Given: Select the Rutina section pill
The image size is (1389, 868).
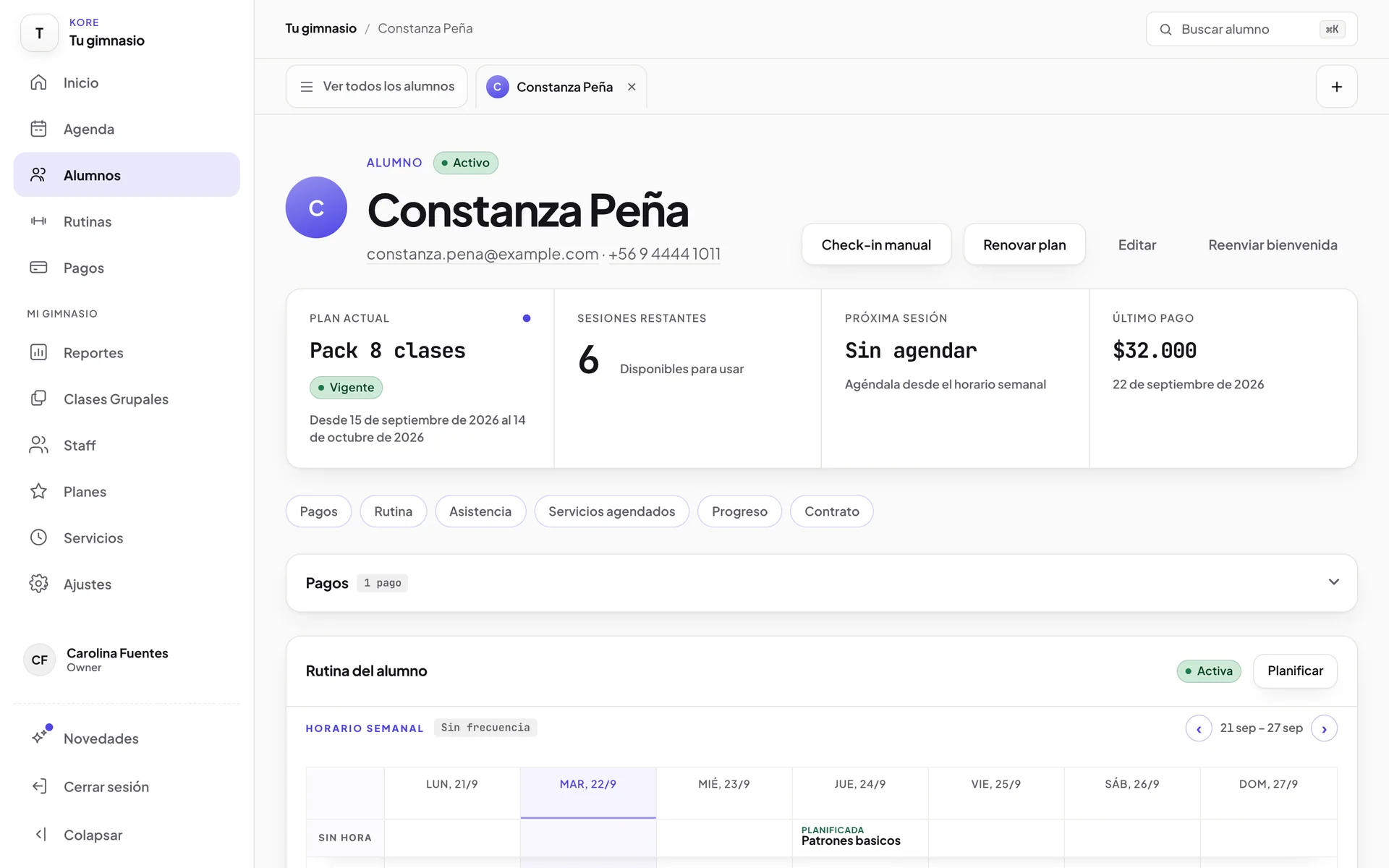Looking at the screenshot, I should 394,511.
